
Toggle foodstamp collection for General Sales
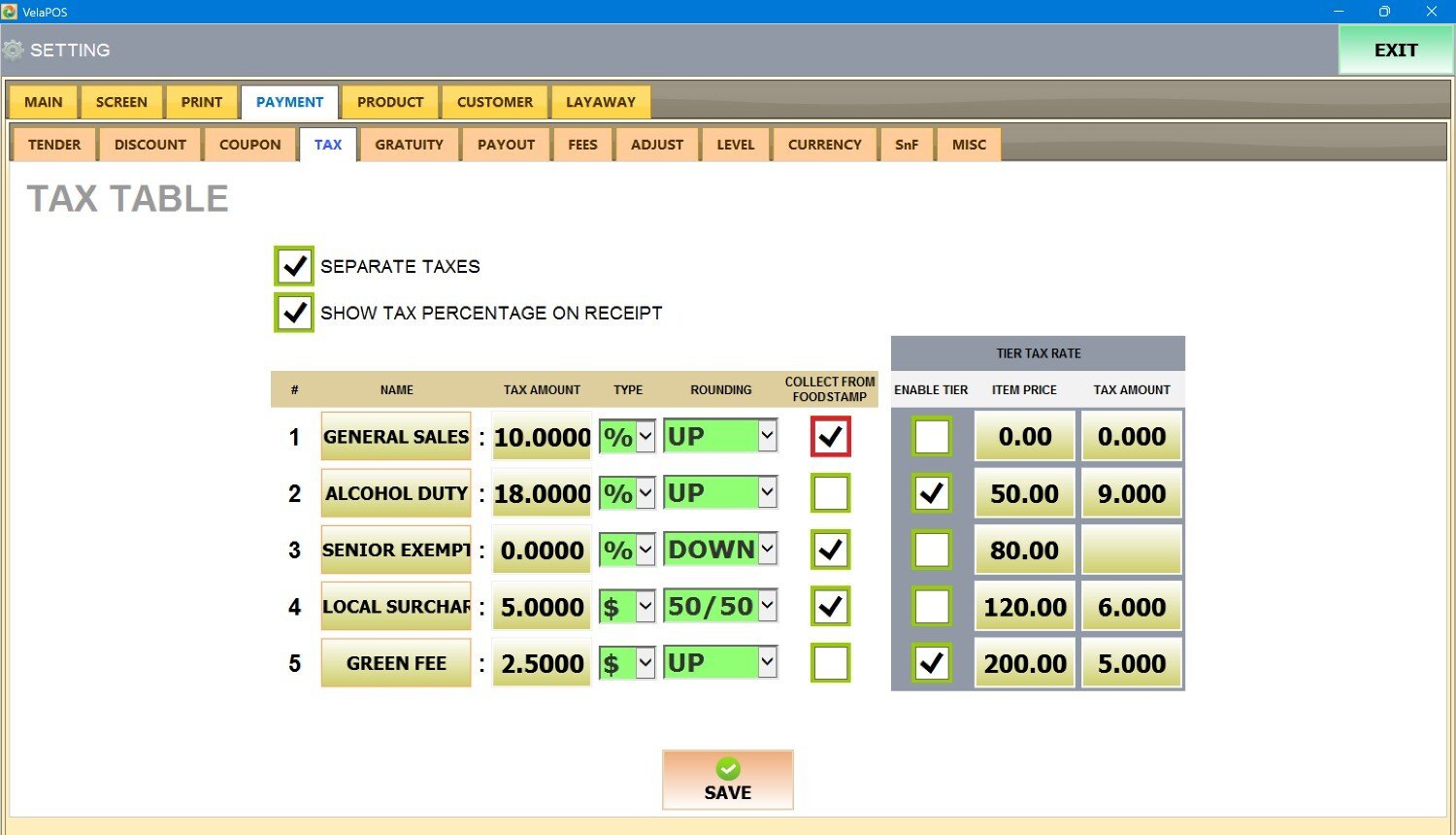pos(830,437)
